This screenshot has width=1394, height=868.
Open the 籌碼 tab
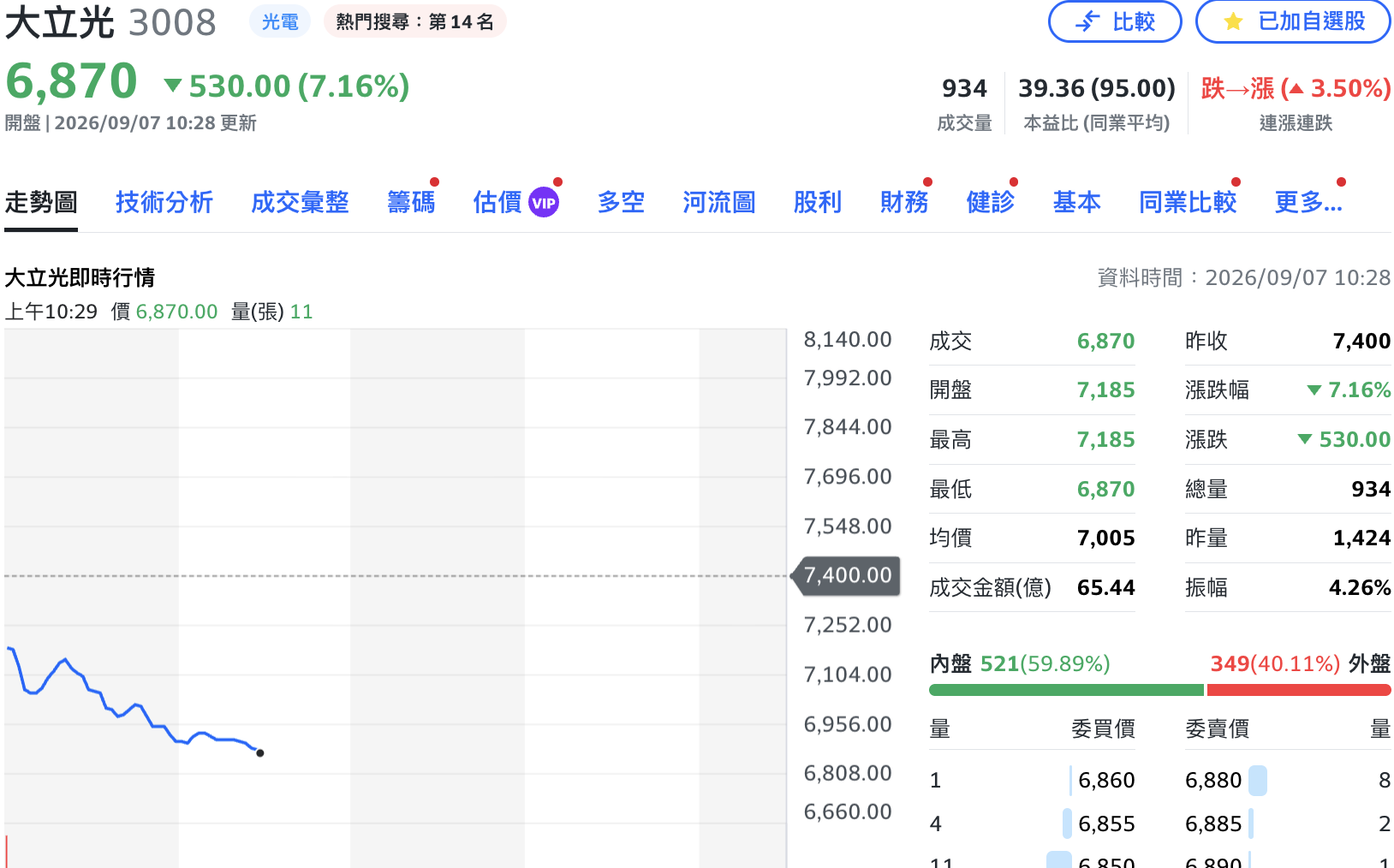point(411,203)
